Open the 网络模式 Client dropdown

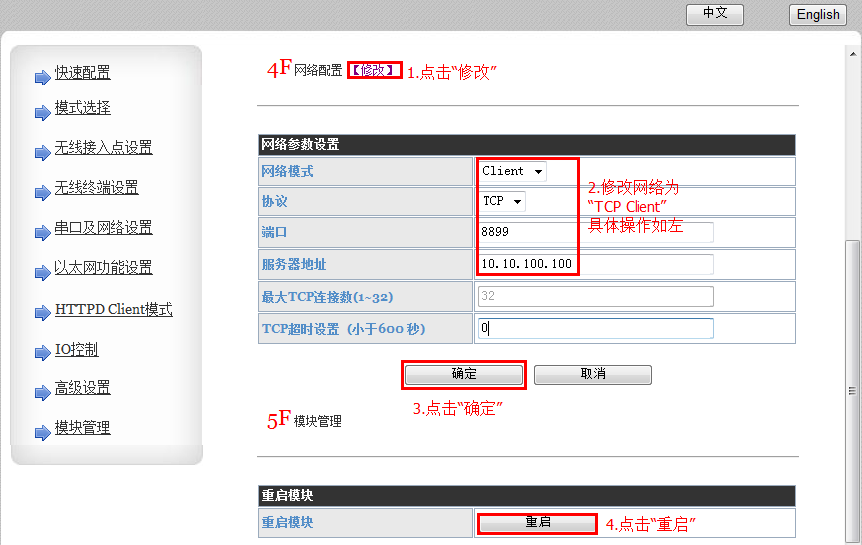click(512, 171)
